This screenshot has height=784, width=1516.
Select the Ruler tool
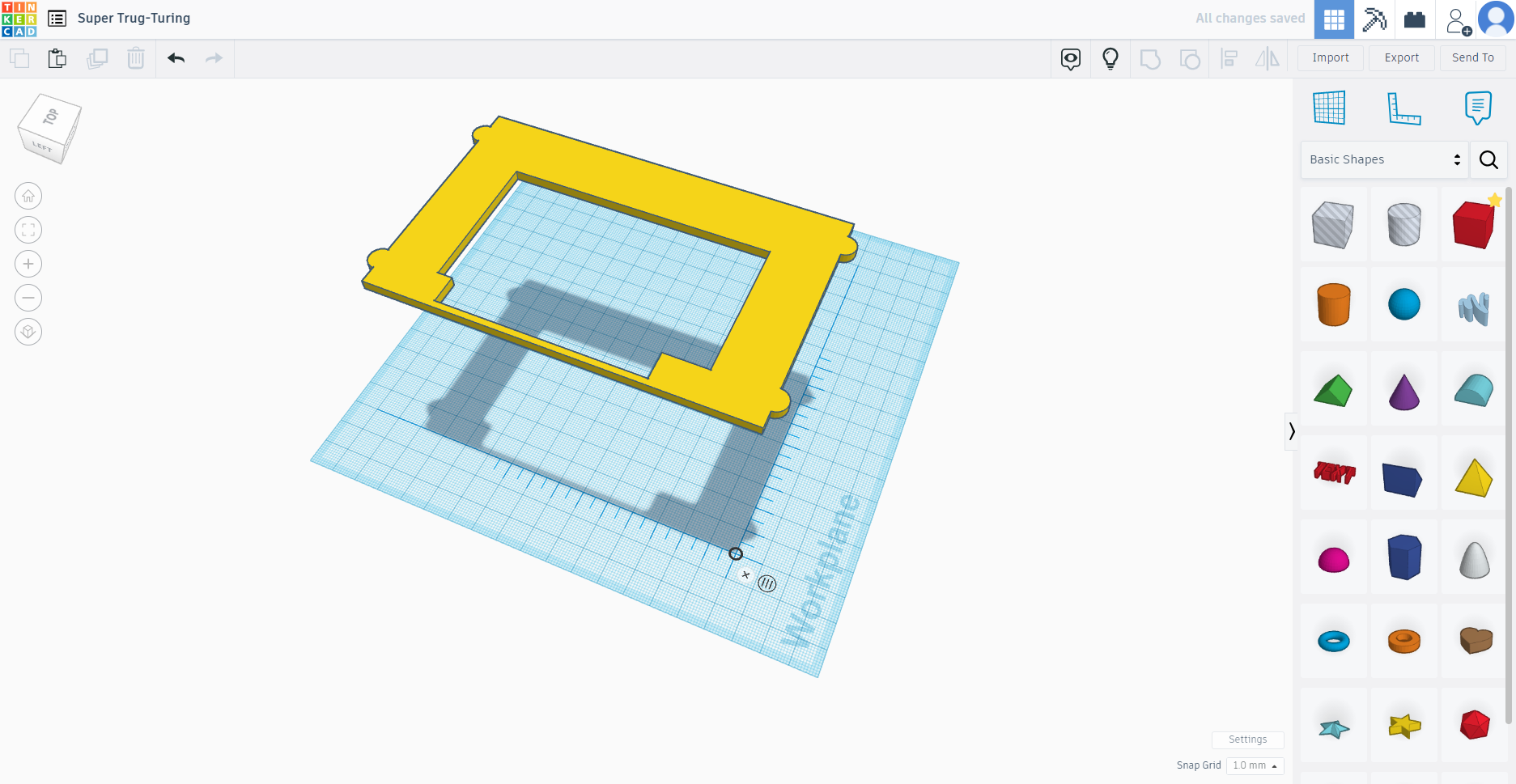pyautogui.click(x=1404, y=107)
